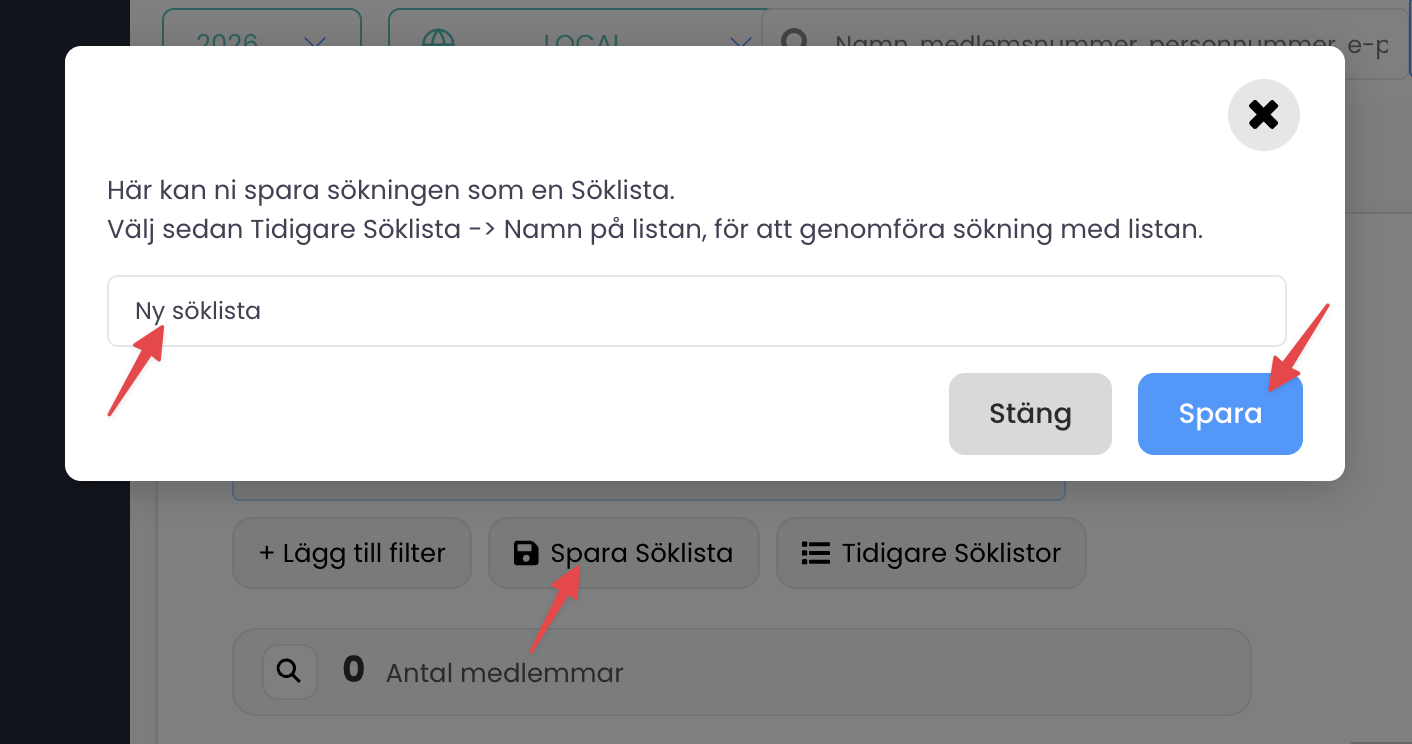Click the Spara Söklista button
The image size is (1412, 744).
pos(623,553)
